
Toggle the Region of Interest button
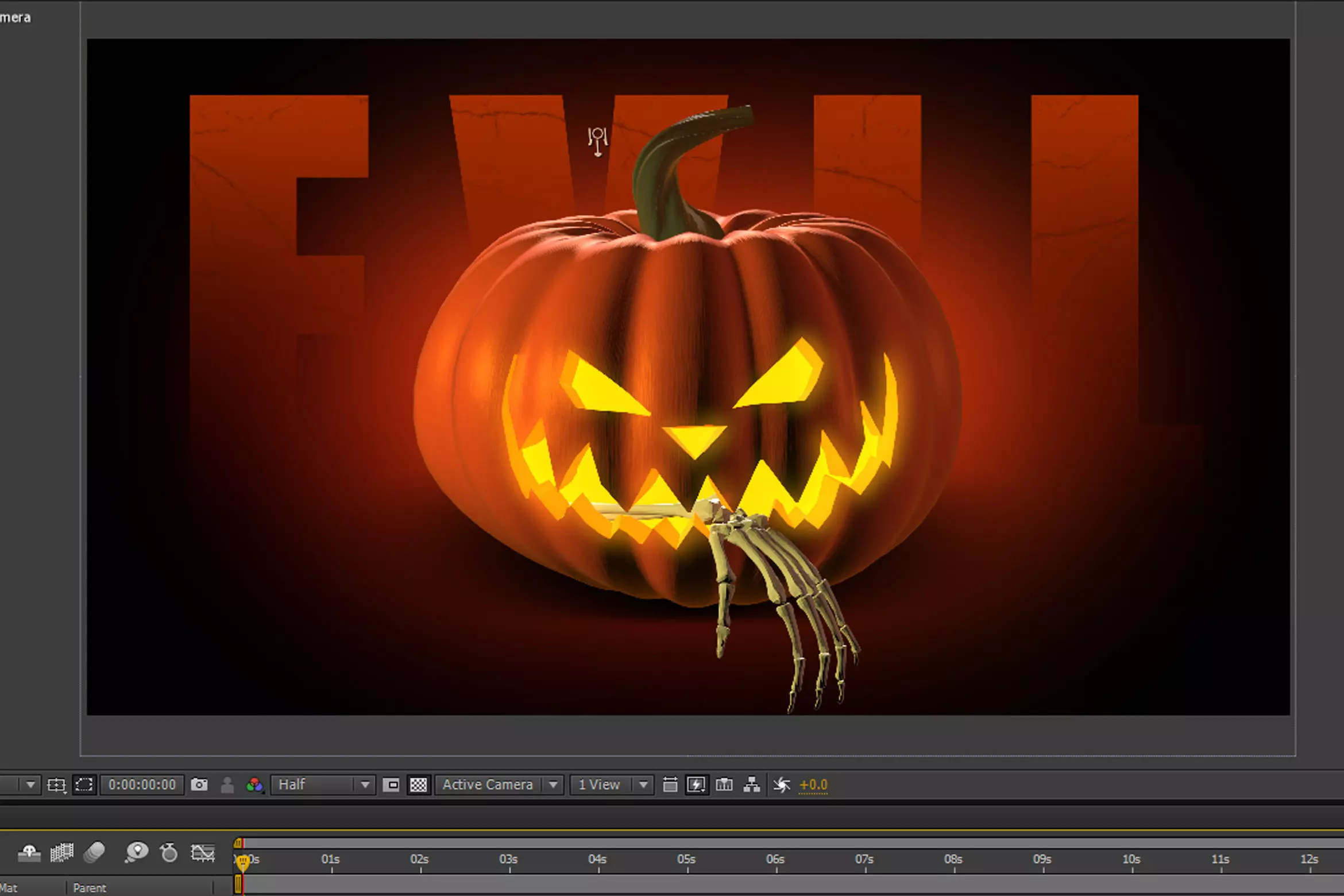[x=391, y=785]
